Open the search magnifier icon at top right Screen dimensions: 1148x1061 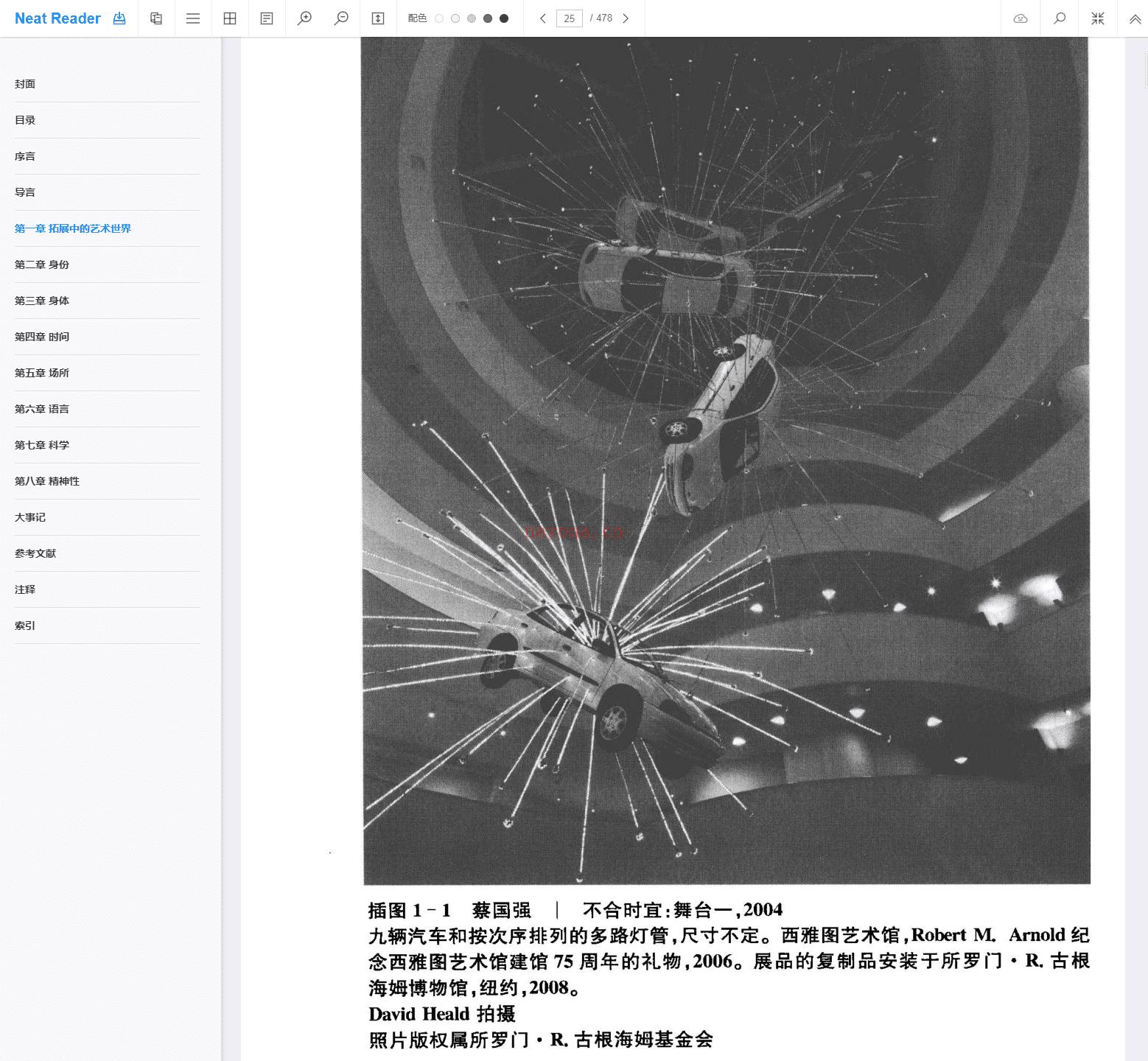pos(1060,18)
